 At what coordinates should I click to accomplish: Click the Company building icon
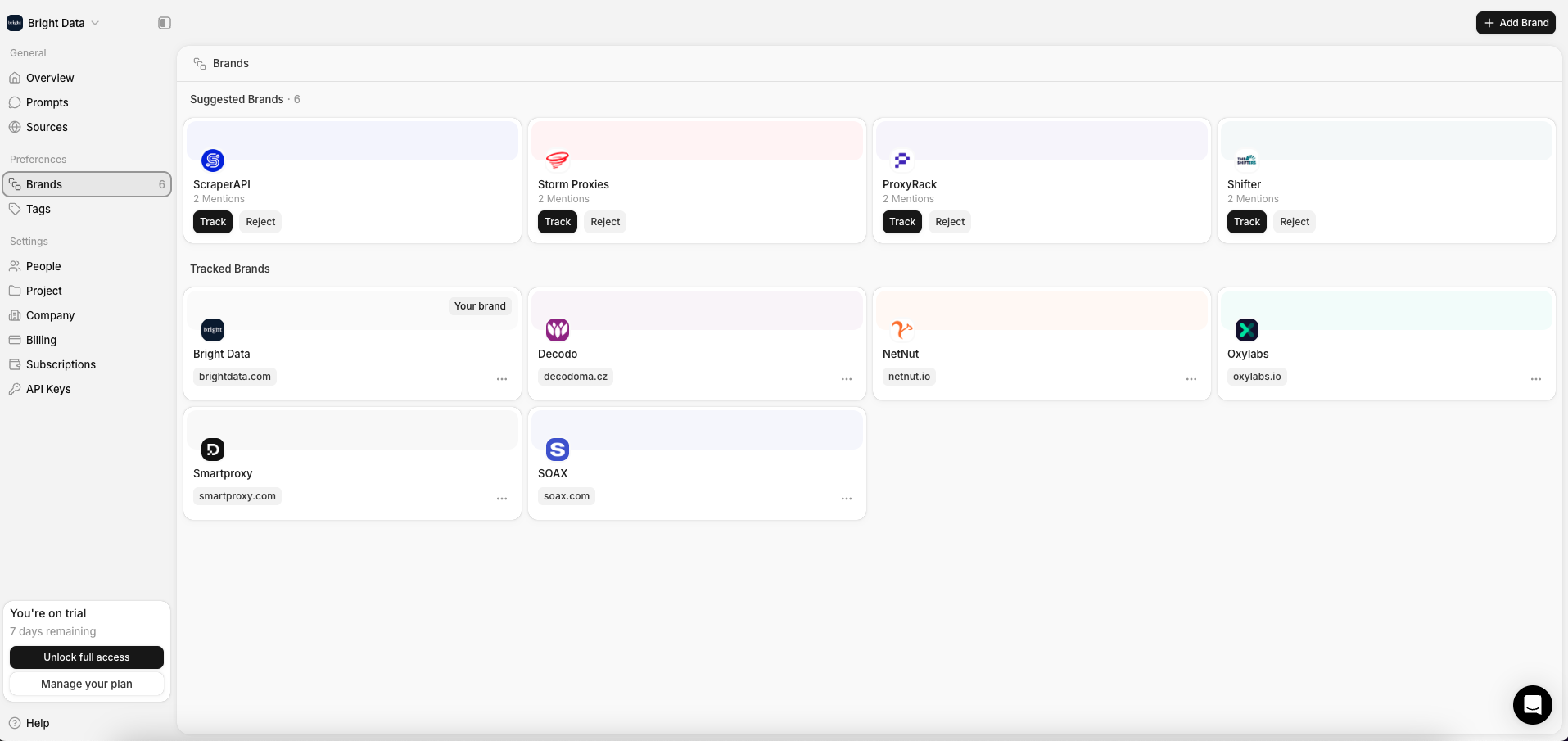[15, 315]
